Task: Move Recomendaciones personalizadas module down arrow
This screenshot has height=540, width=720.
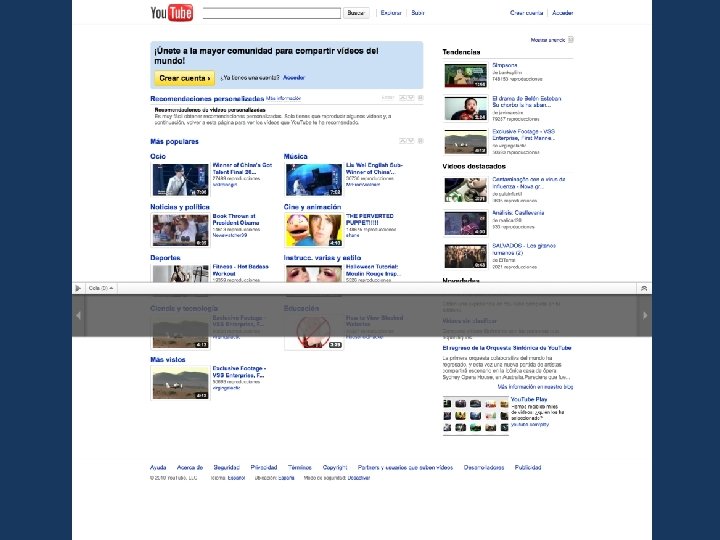Action: point(411,98)
